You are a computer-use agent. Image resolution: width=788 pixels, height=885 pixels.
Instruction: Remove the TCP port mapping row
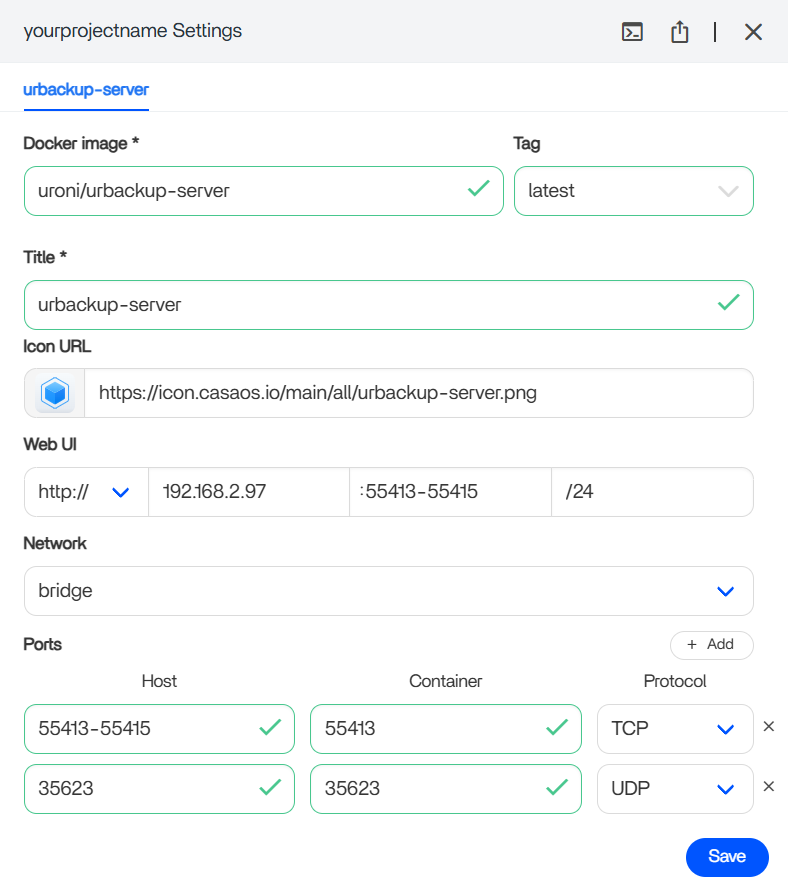coord(768,727)
